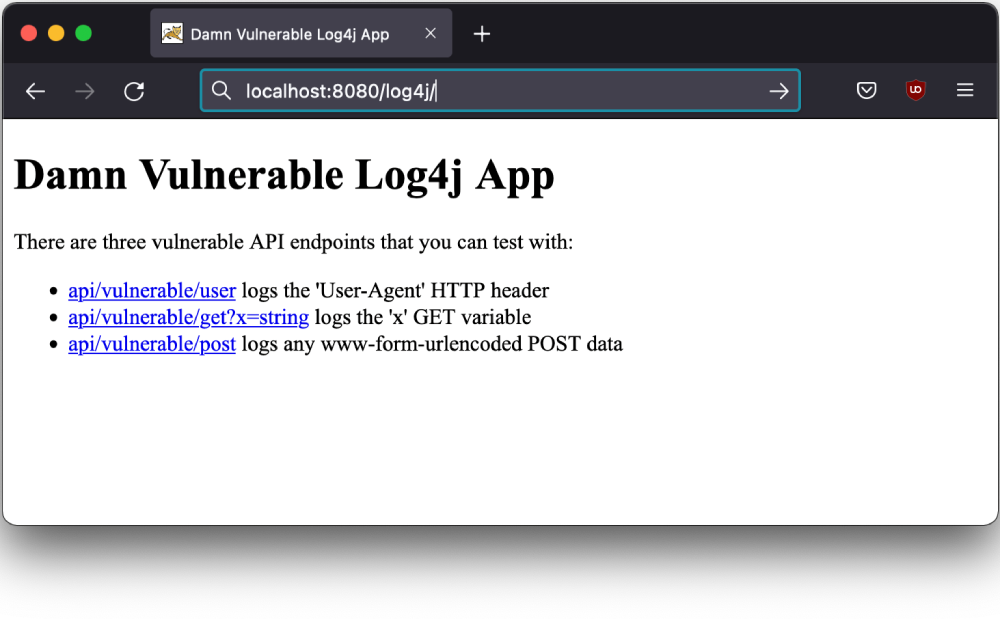The width and height of the screenshot is (1000, 626).
Task: Open the api/vulnerable/get?x=string link
Action: point(188,317)
